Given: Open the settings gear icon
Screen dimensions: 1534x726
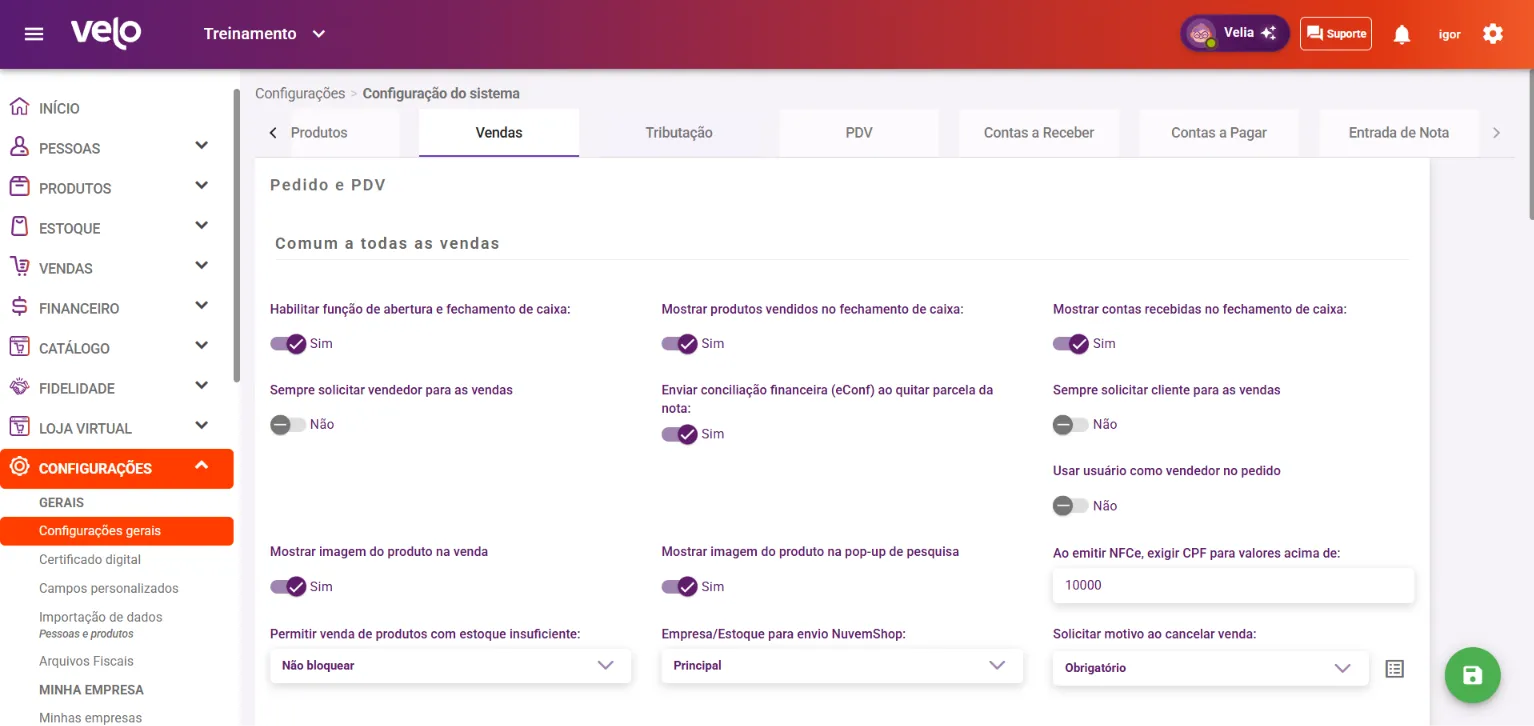Looking at the screenshot, I should pyautogui.click(x=1493, y=34).
